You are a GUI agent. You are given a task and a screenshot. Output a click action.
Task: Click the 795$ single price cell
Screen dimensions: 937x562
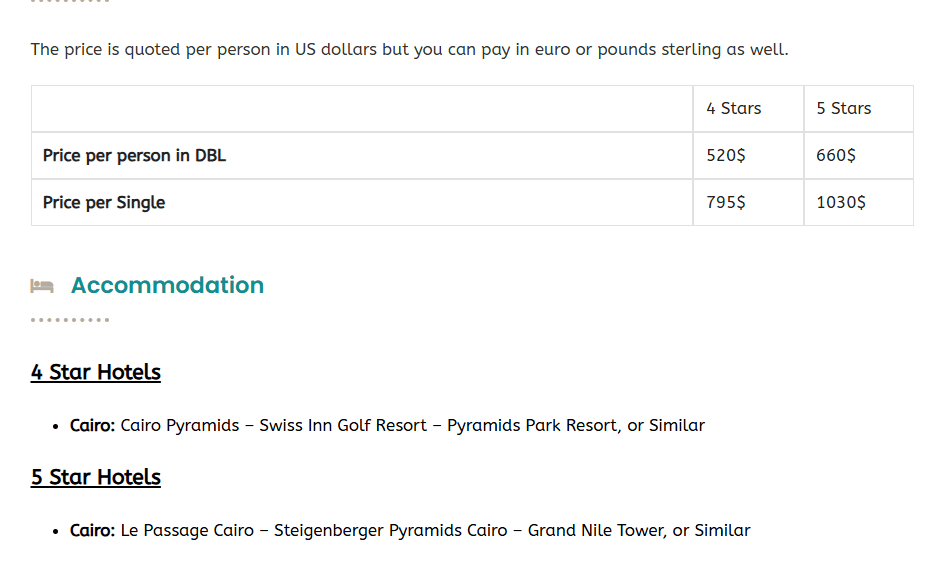point(725,202)
